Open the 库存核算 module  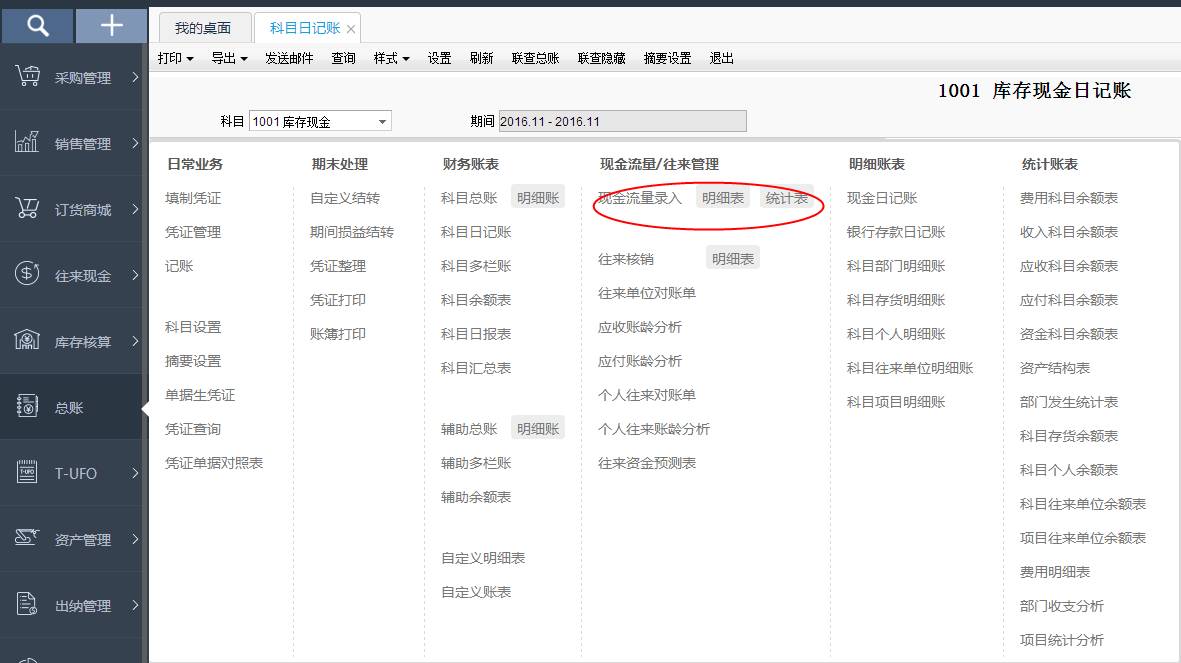click(x=74, y=340)
